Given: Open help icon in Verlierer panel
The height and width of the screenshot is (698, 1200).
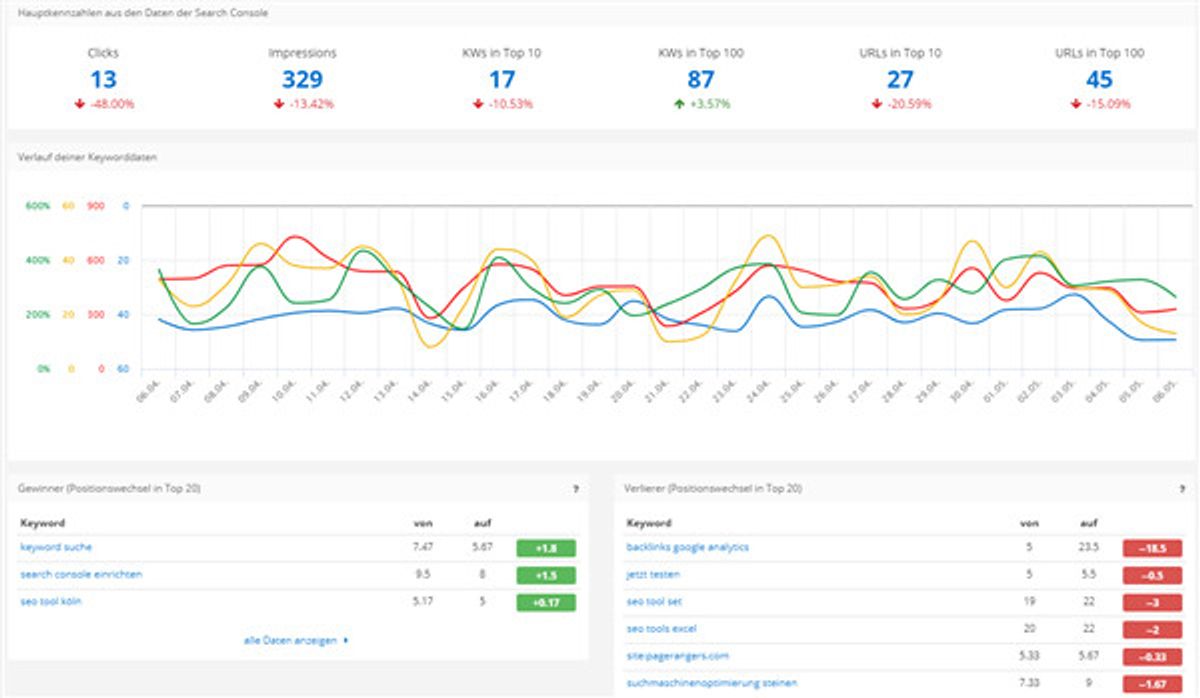Looking at the screenshot, I should [1183, 489].
